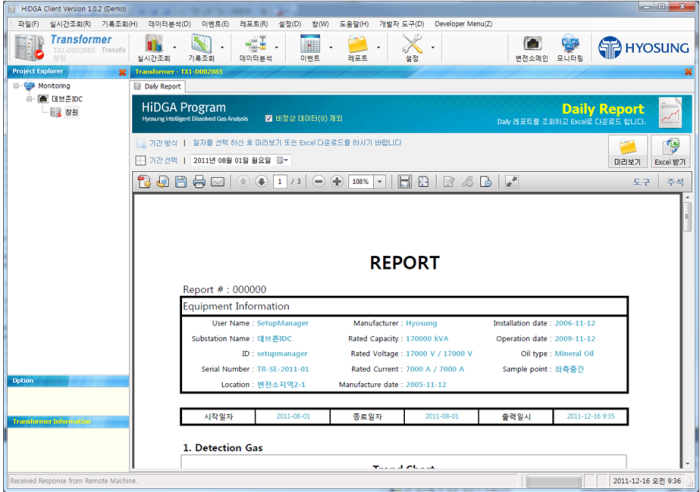Image resolution: width=700 pixels, height=492 pixels.
Task: Click the 도구 link in PDF toolbar
Action: [x=642, y=182]
